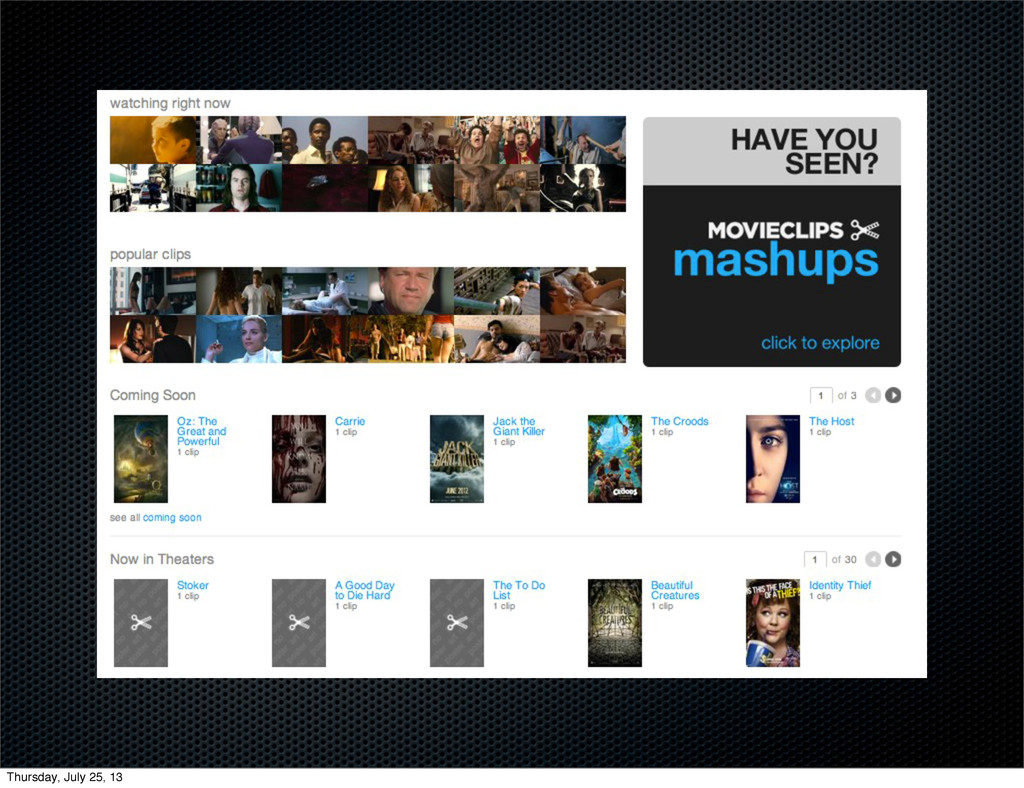Click the 'of 3' page count text
Image resolution: width=1024 pixels, height=788 pixels.
pos(847,396)
